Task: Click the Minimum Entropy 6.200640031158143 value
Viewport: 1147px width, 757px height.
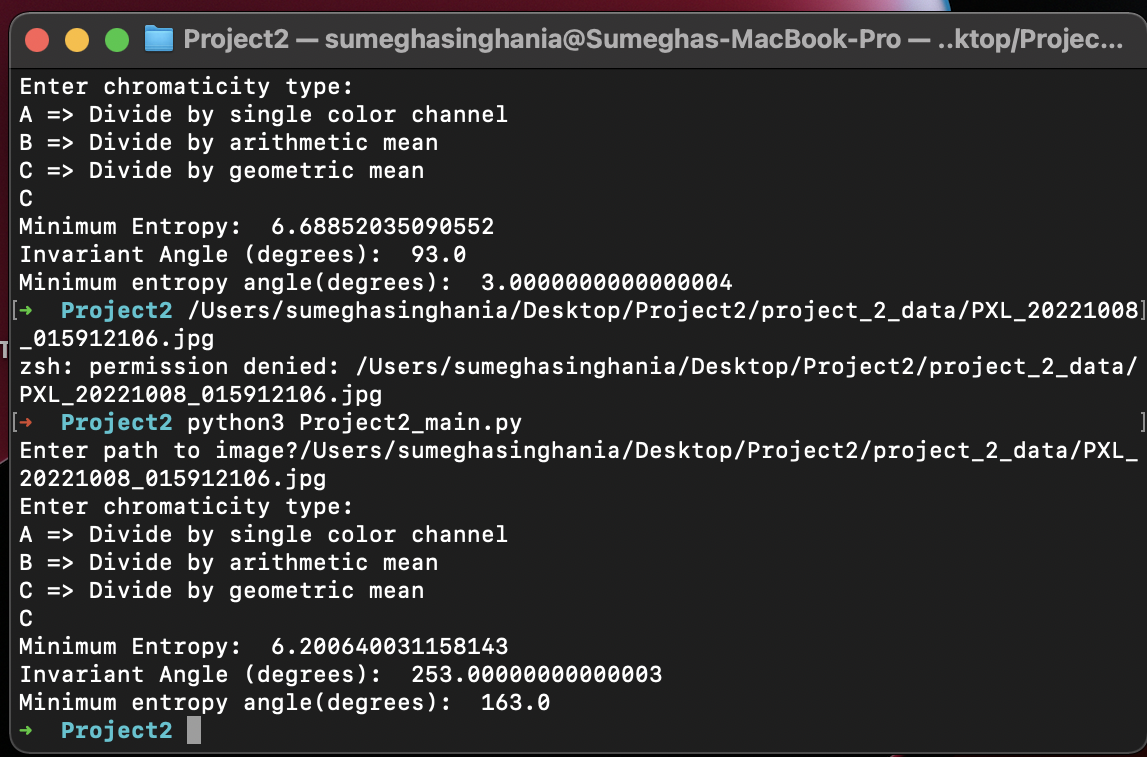Action: point(389,647)
